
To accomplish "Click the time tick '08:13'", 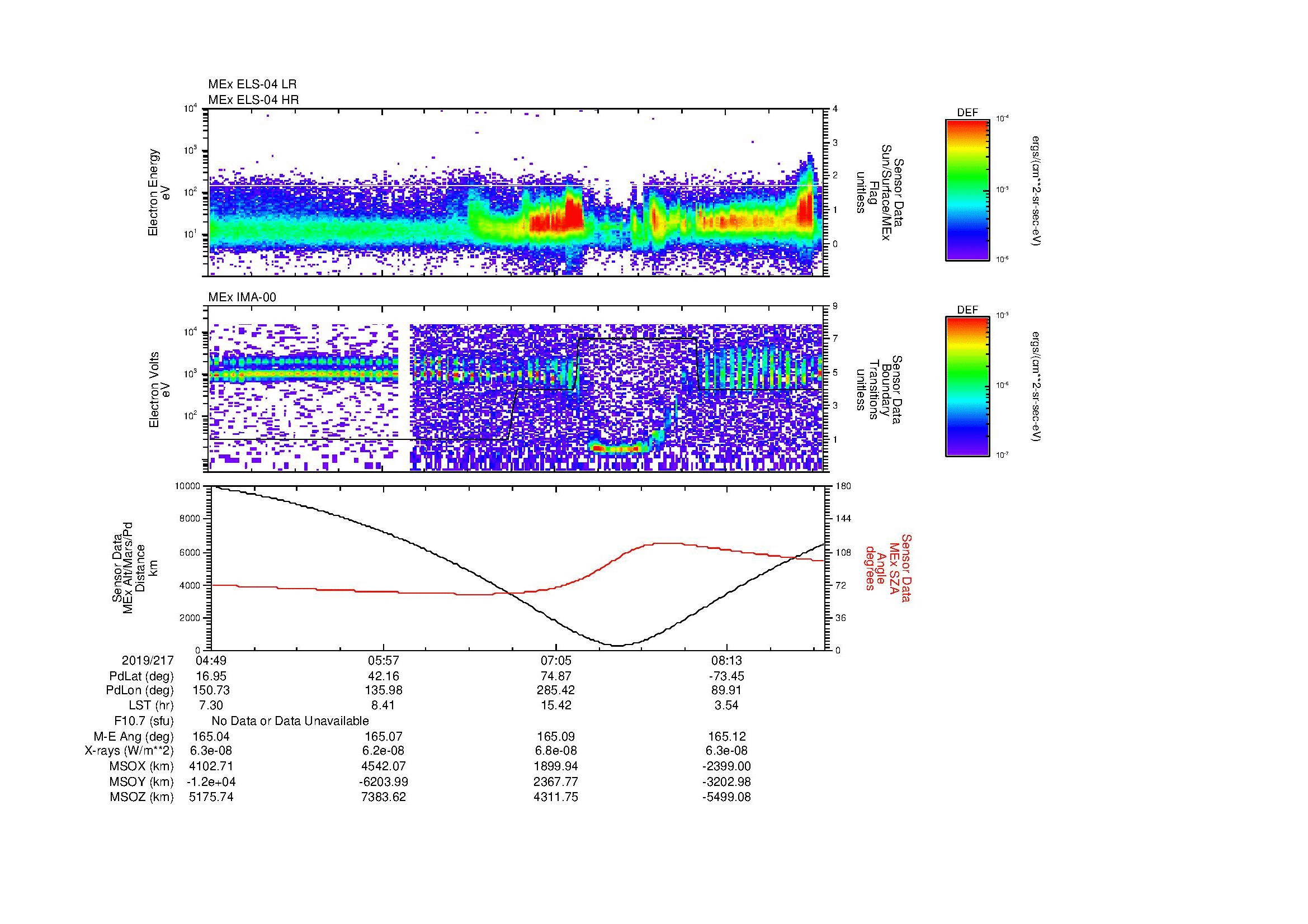I will (x=727, y=661).
